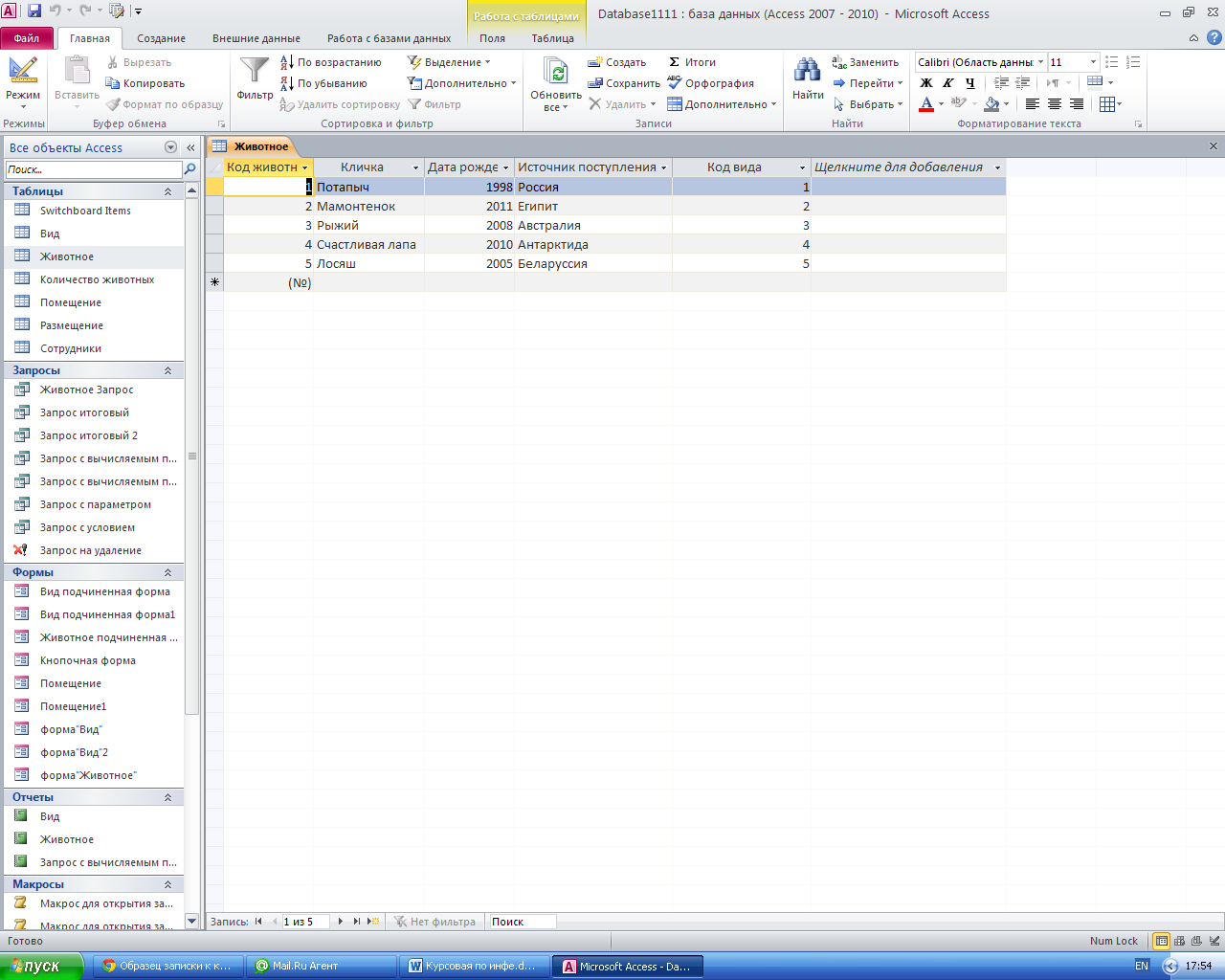This screenshot has width=1225, height=980.
Task: Go to the first record
Action: (x=258, y=922)
